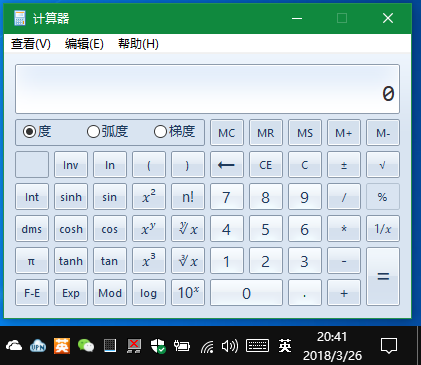Open the OneDrive cloud tray icon
421x365 pixels.
[14, 346]
